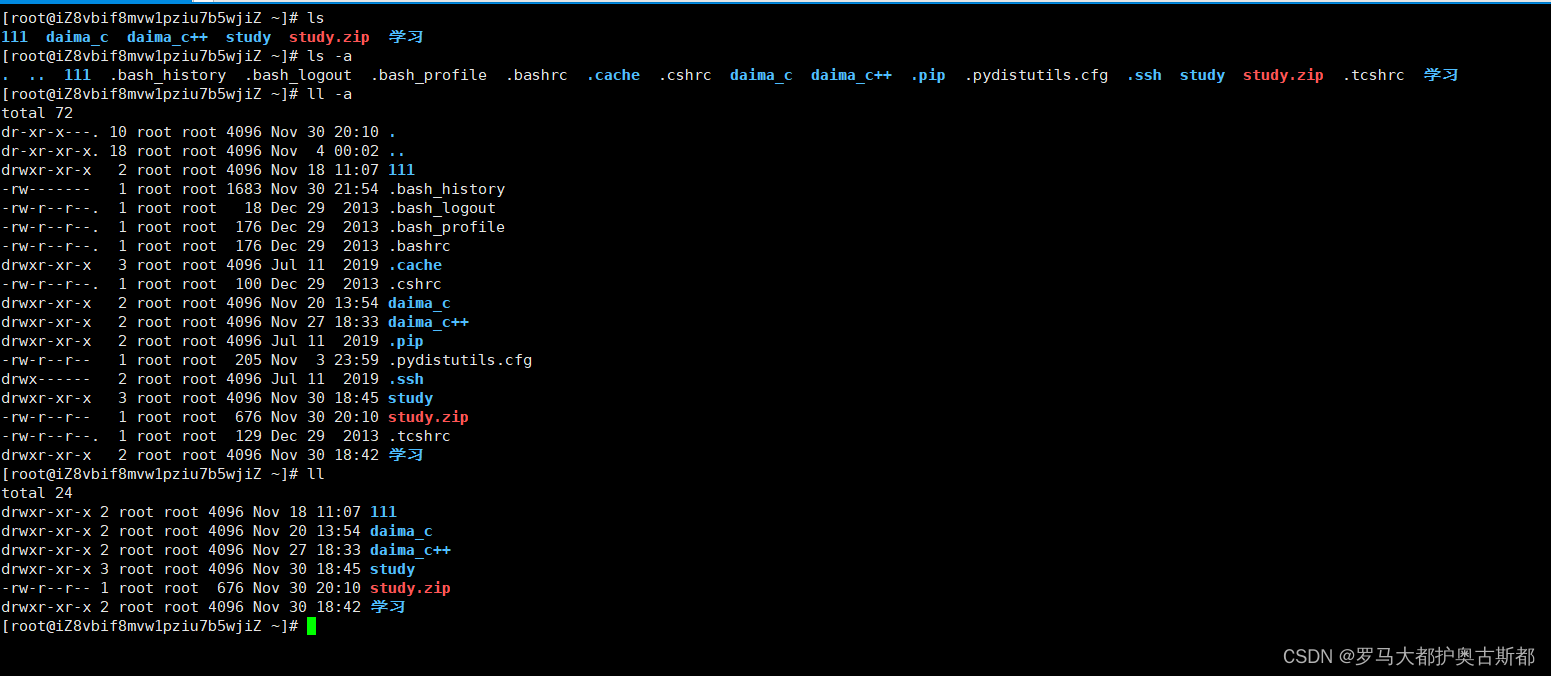Screen dimensions: 1551x676
Task: Select the .bashrc entry in the detailed listing
Action: (418, 245)
